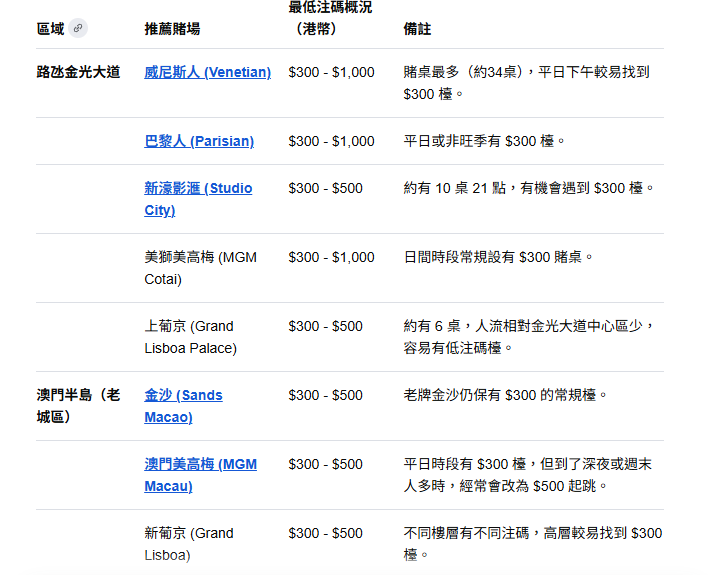Select the Studio City $300 - $500 price

coord(326,188)
